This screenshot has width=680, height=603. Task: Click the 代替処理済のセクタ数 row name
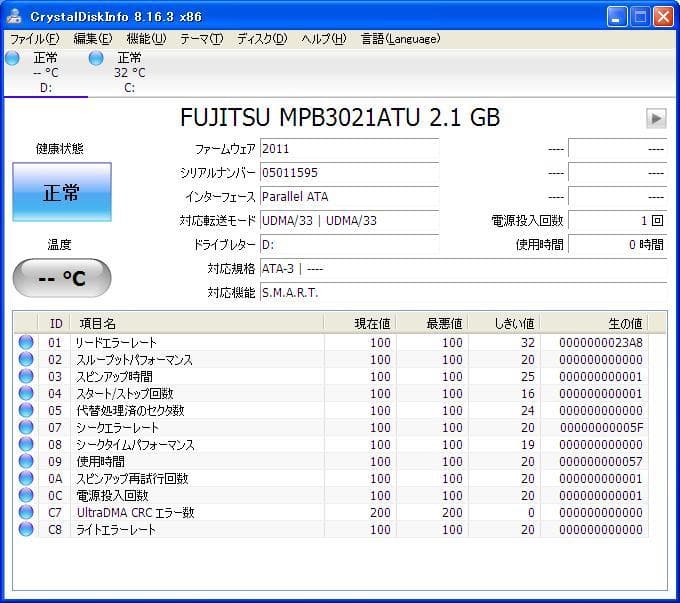pyautogui.click(x=130, y=410)
